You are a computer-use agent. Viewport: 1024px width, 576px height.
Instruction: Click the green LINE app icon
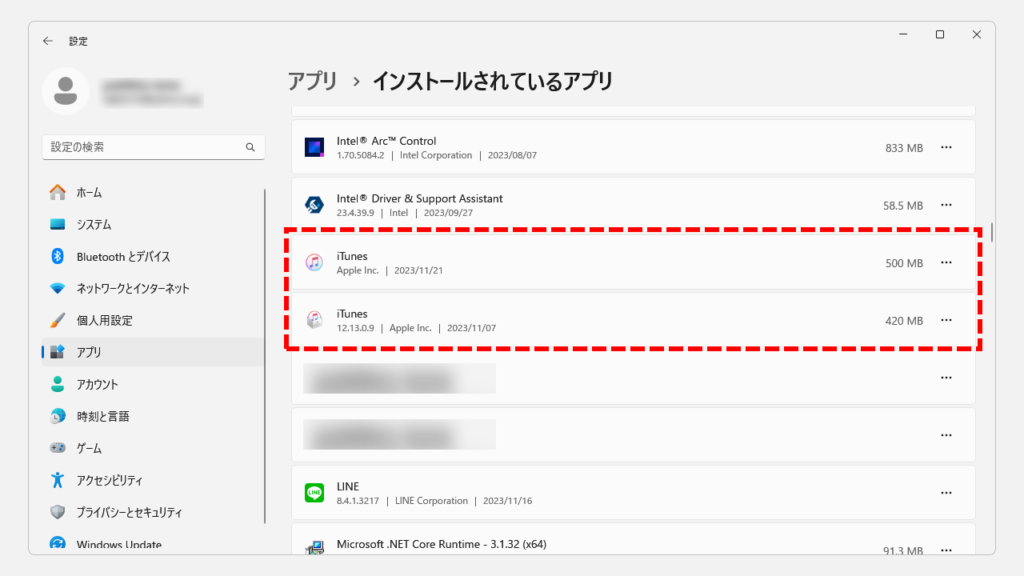[314, 493]
